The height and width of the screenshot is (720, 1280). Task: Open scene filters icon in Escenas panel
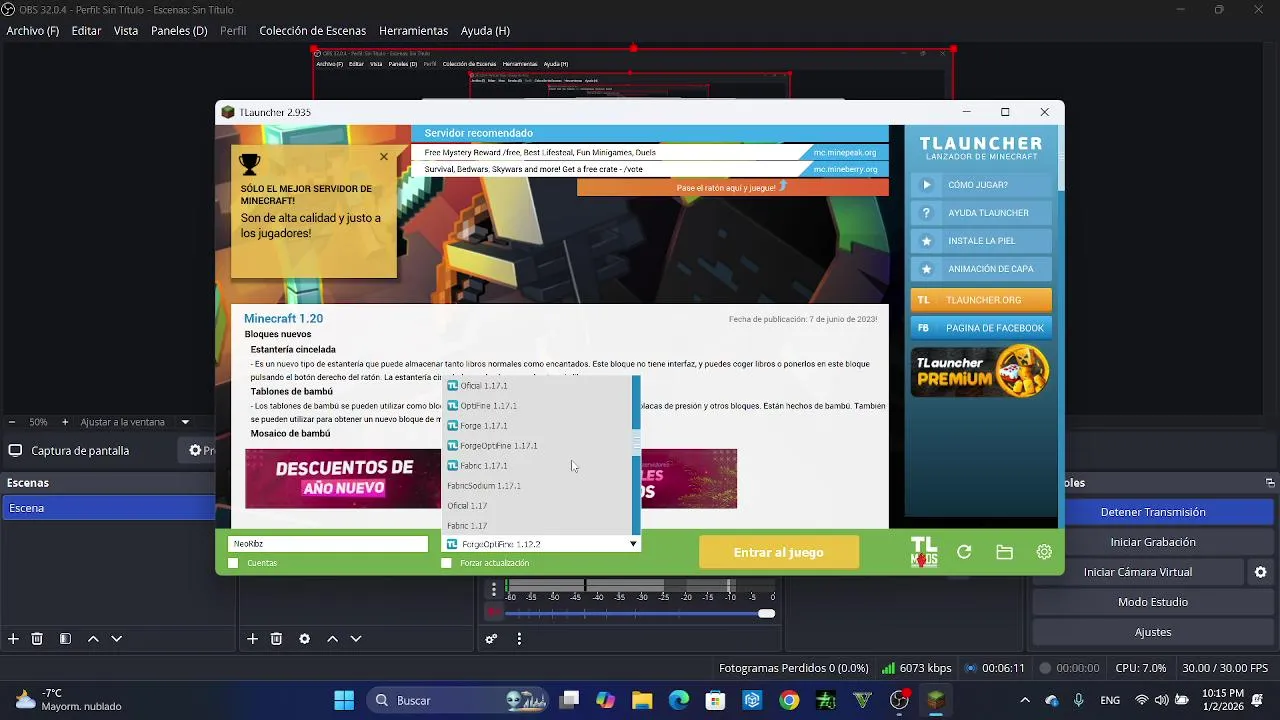pos(65,638)
